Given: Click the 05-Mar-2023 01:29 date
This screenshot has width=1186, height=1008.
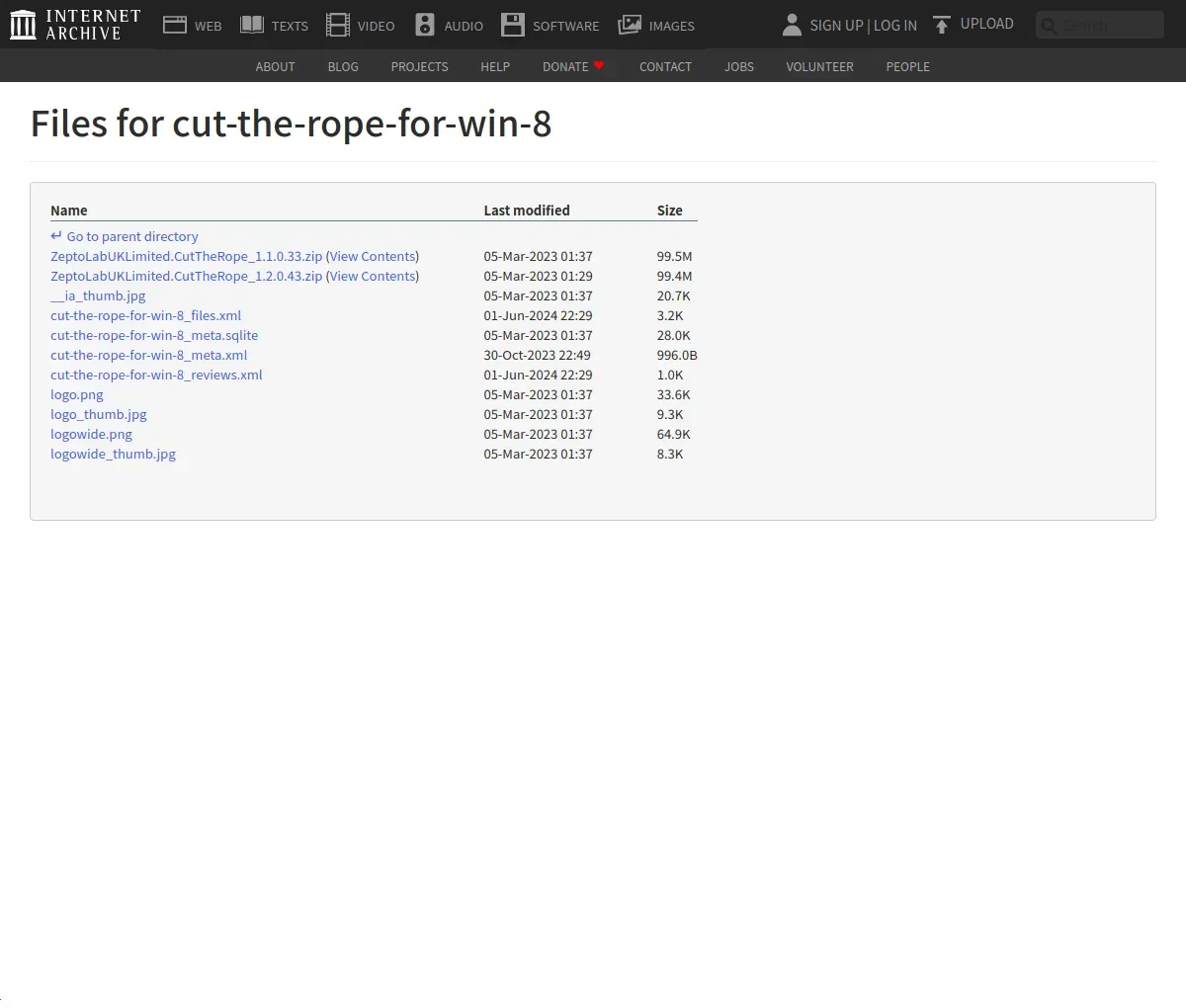Looking at the screenshot, I should [538, 276].
